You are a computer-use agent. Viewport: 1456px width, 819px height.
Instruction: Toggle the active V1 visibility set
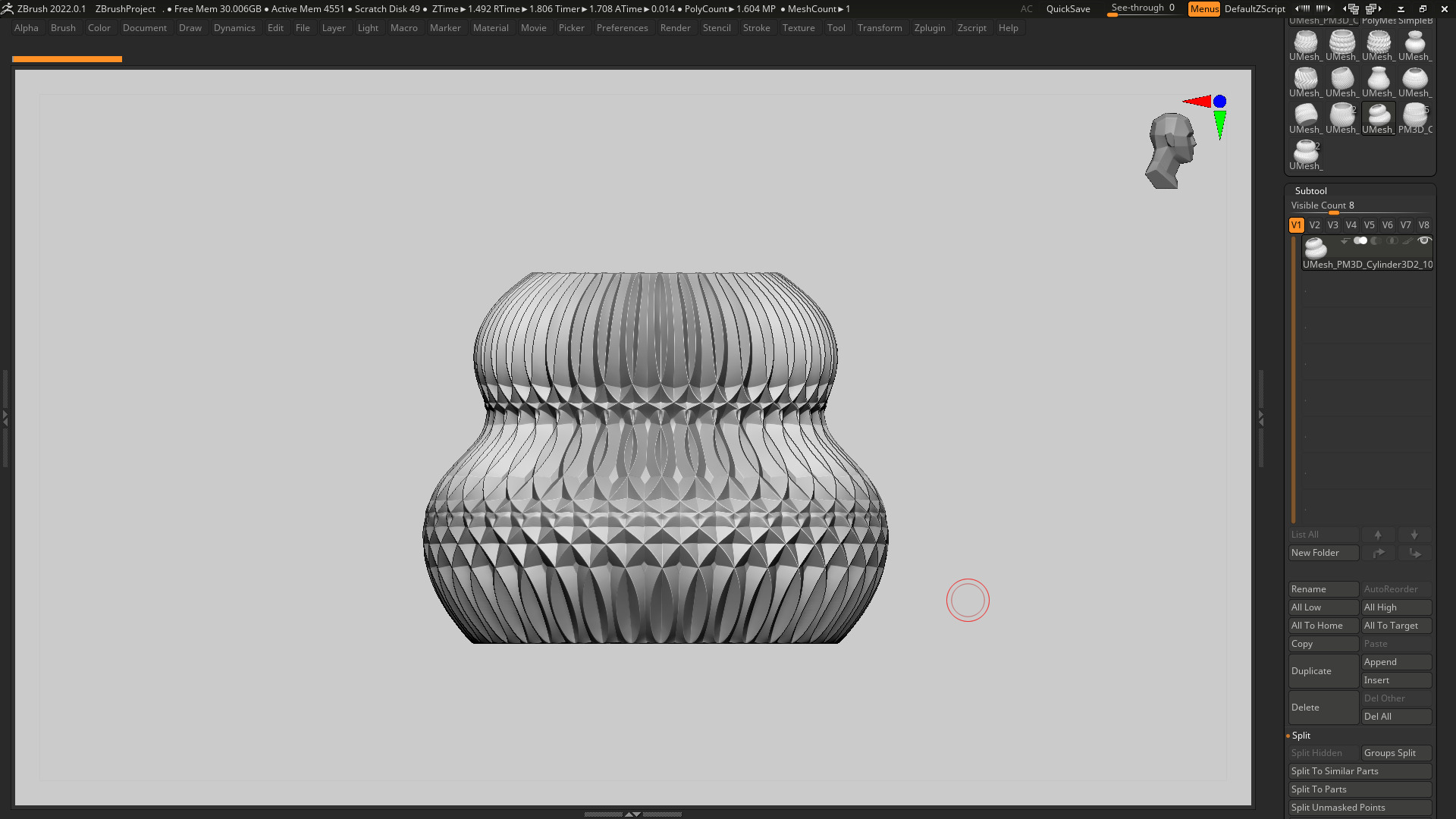coord(1296,225)
